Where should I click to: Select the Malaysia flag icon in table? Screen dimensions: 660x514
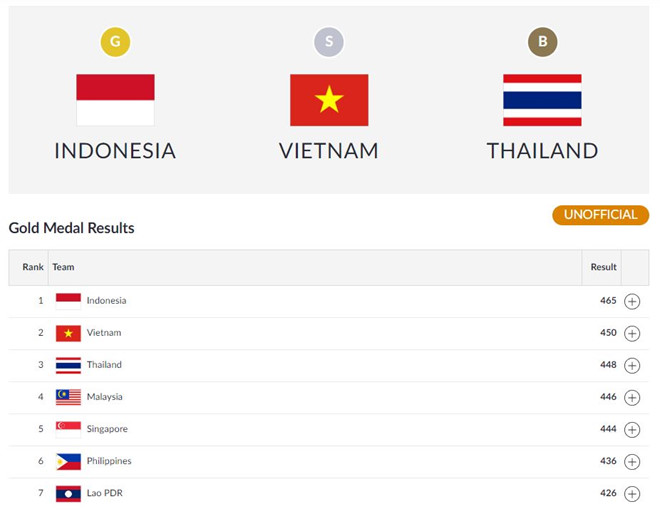point(68,397)
